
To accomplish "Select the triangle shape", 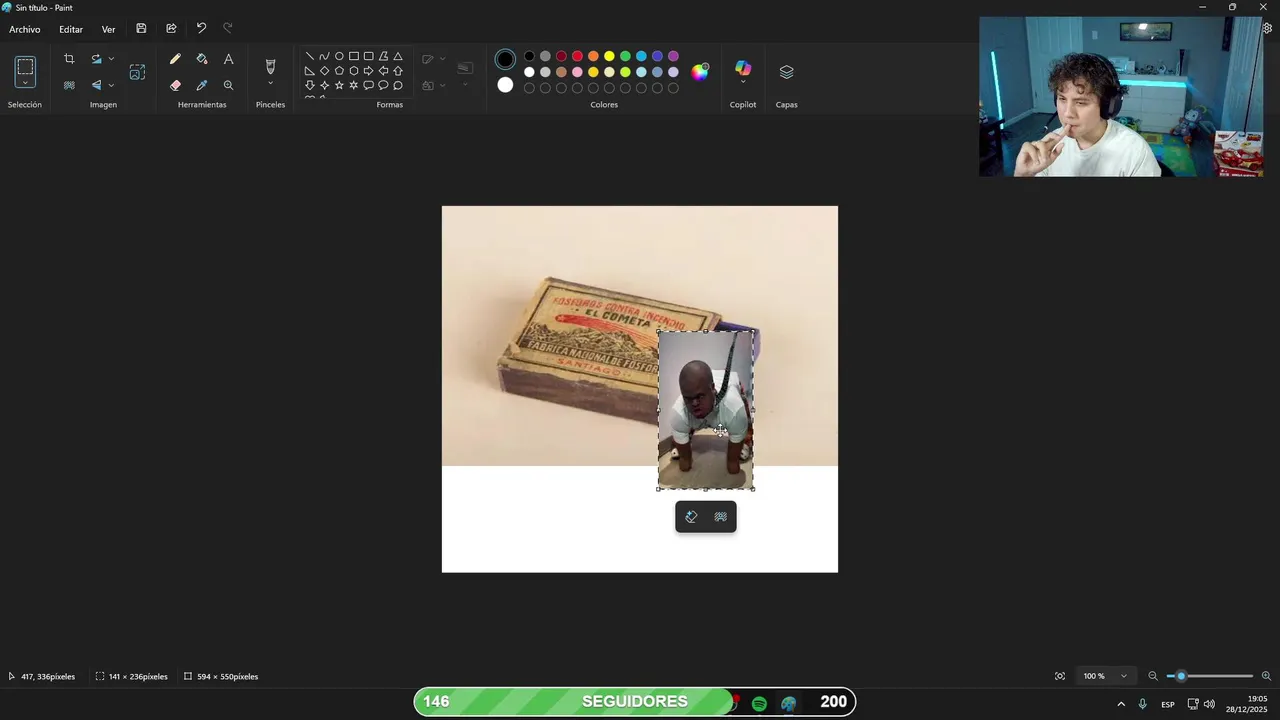I will pos(397,56).
